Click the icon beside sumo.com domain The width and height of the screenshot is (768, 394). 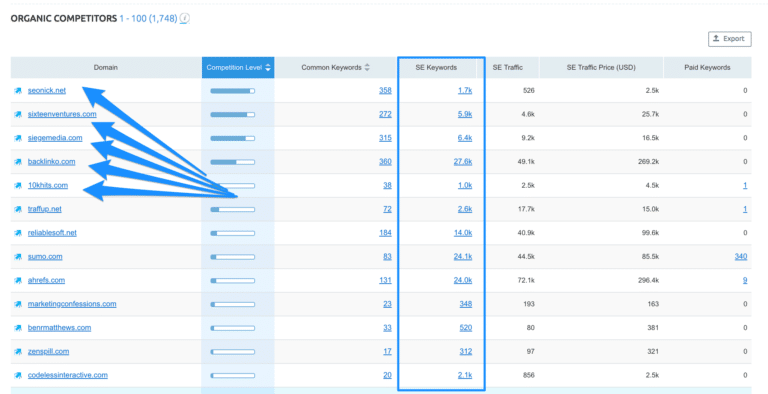(x=18, y=257)
